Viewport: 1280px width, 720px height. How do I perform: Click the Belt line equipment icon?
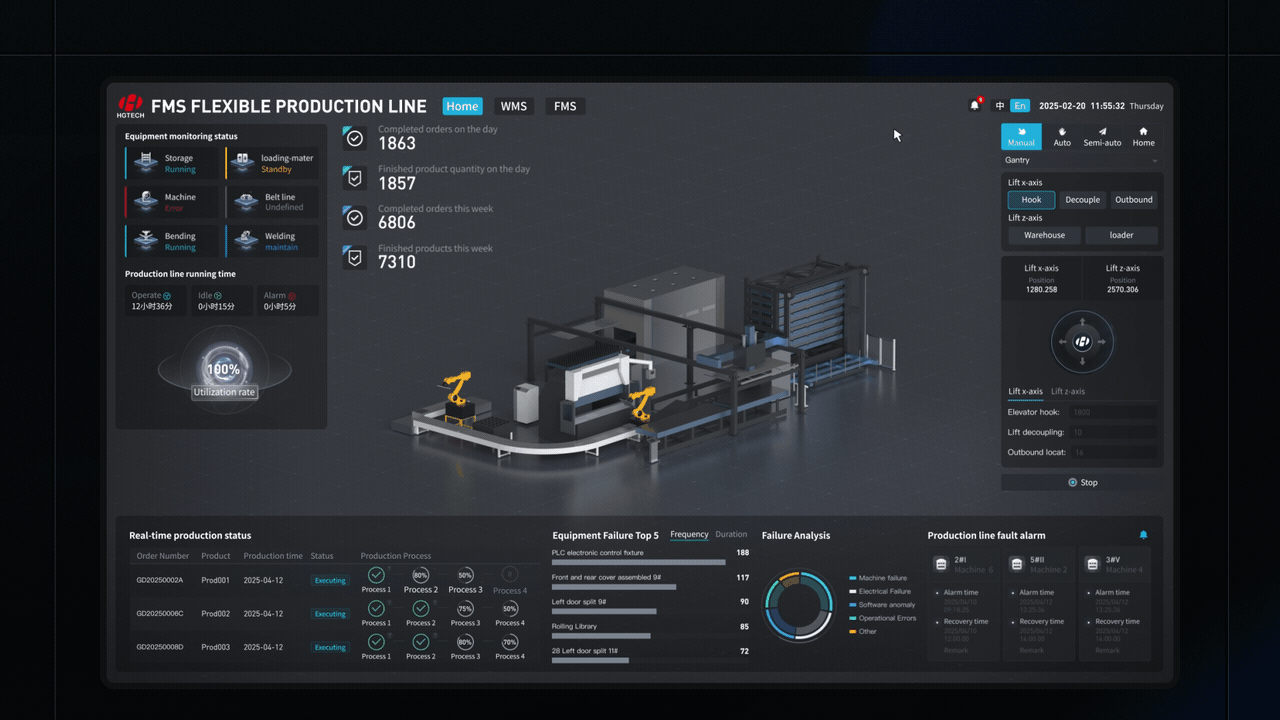point(245,202)
